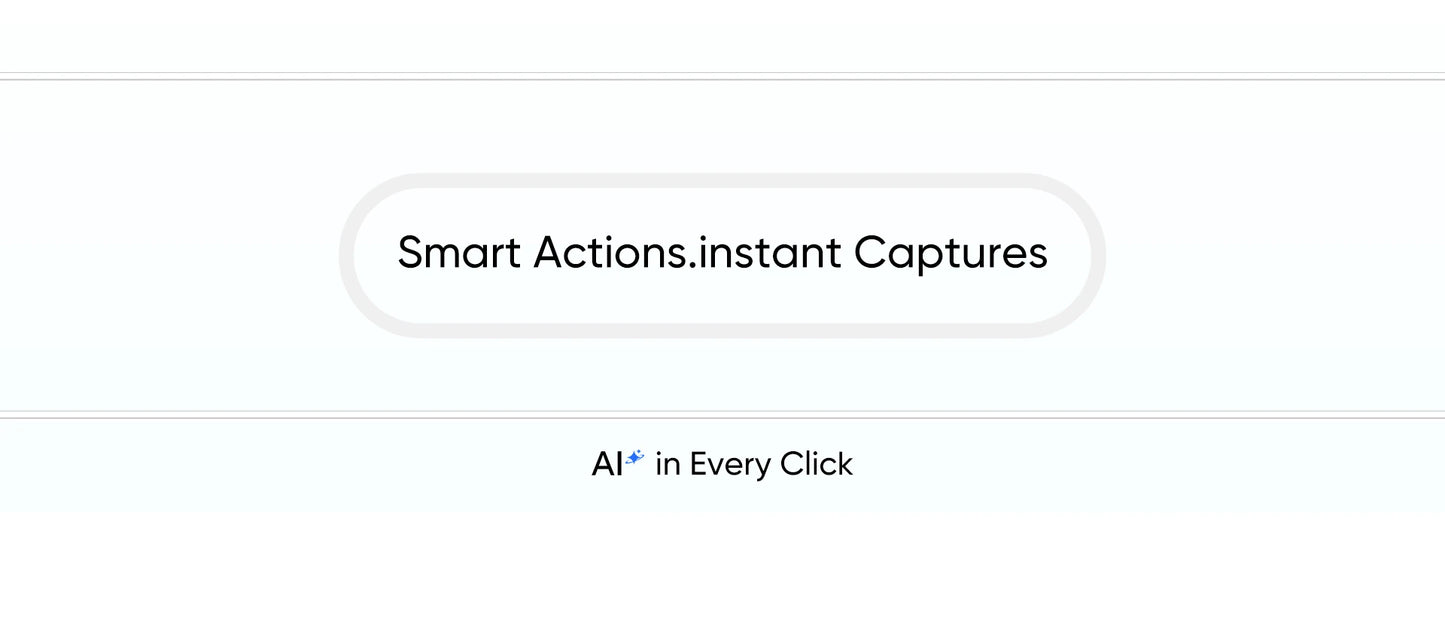Click the period between Actions and instant

coord(691,268)
